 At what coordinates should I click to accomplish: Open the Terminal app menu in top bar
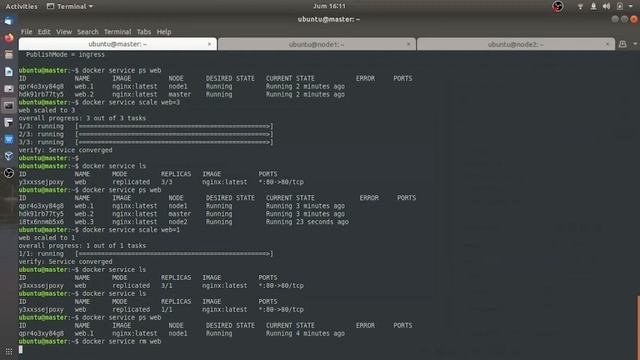(x=70, y=6)
